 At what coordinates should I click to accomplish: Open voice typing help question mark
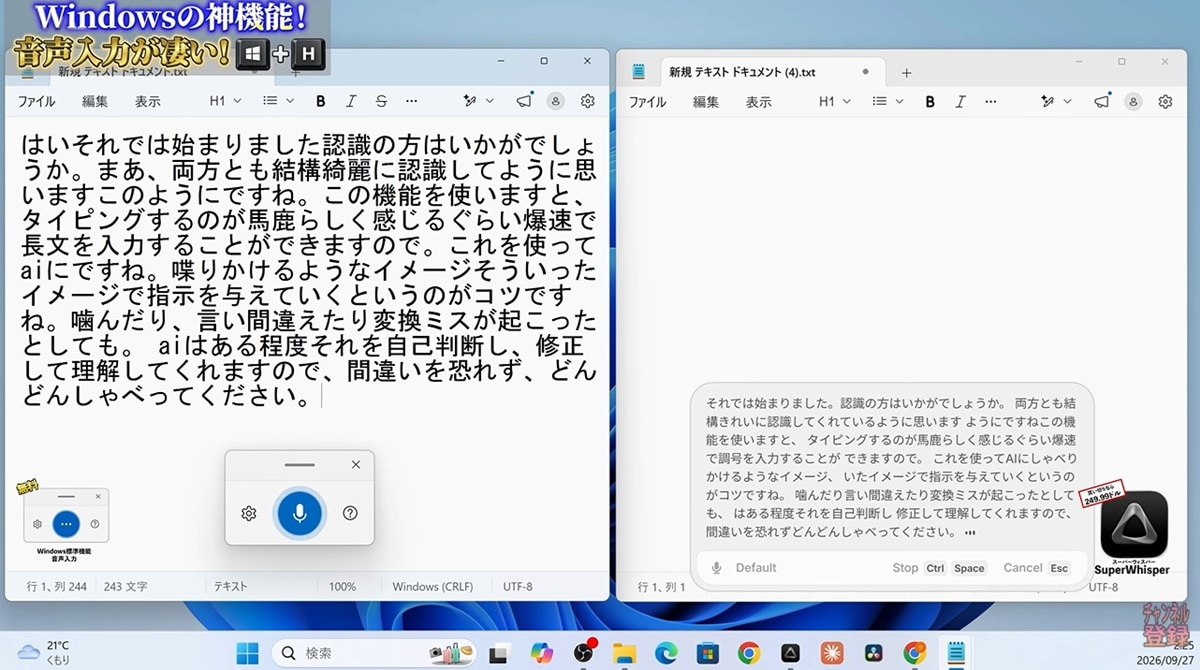click(x=350, y=513)
